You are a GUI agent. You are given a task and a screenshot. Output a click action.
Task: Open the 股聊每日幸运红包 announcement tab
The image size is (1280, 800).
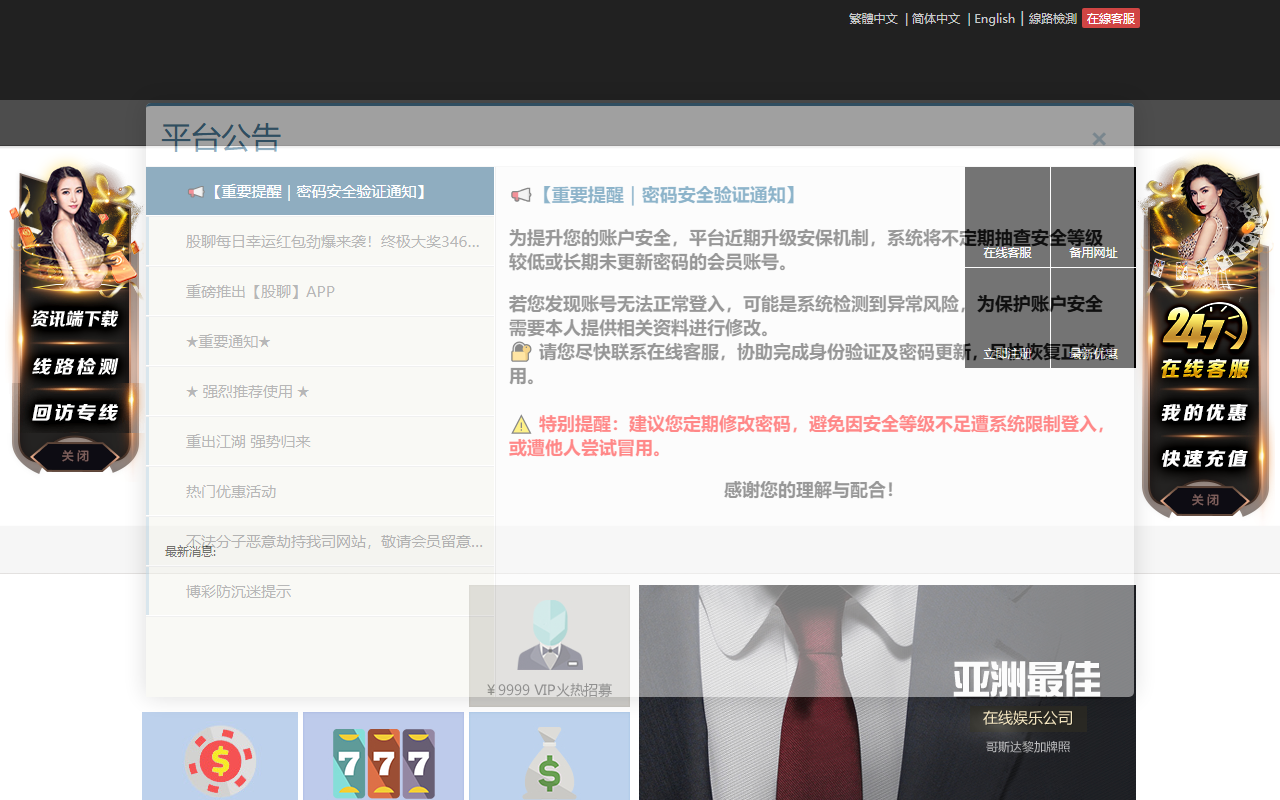[320, 241]
